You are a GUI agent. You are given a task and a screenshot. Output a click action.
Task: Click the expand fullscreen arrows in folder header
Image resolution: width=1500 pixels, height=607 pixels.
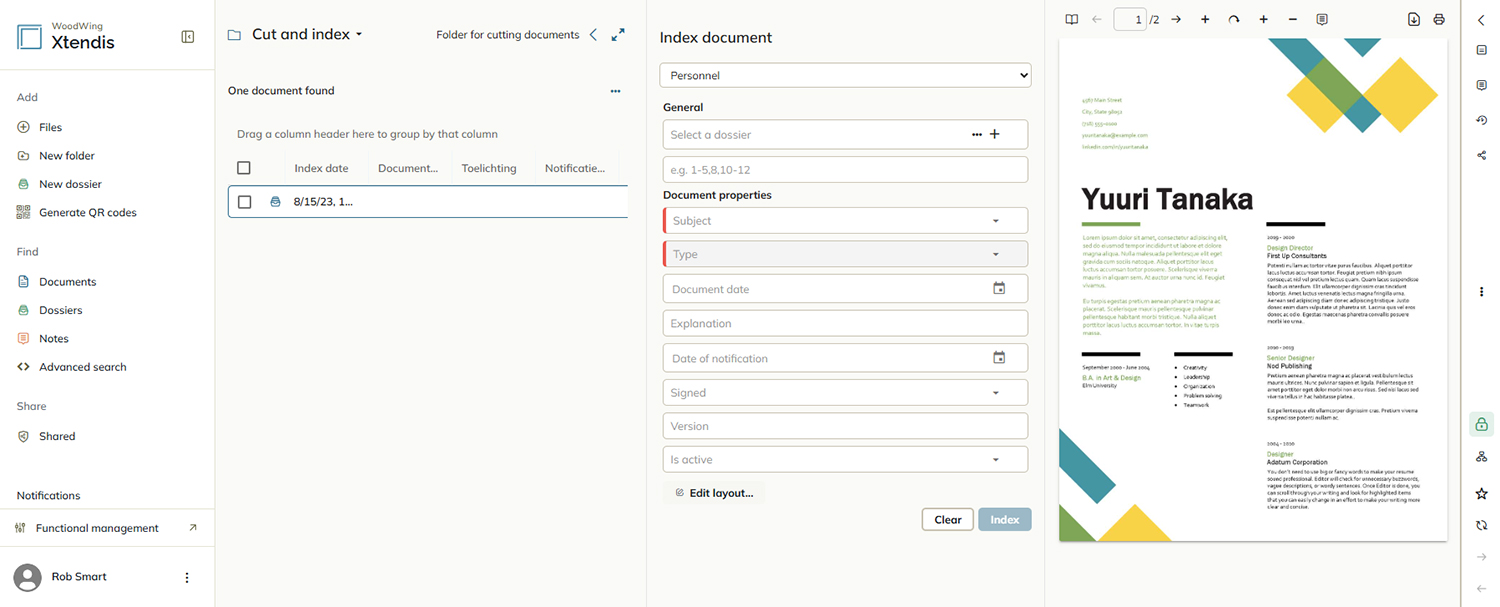click(618, 34)
